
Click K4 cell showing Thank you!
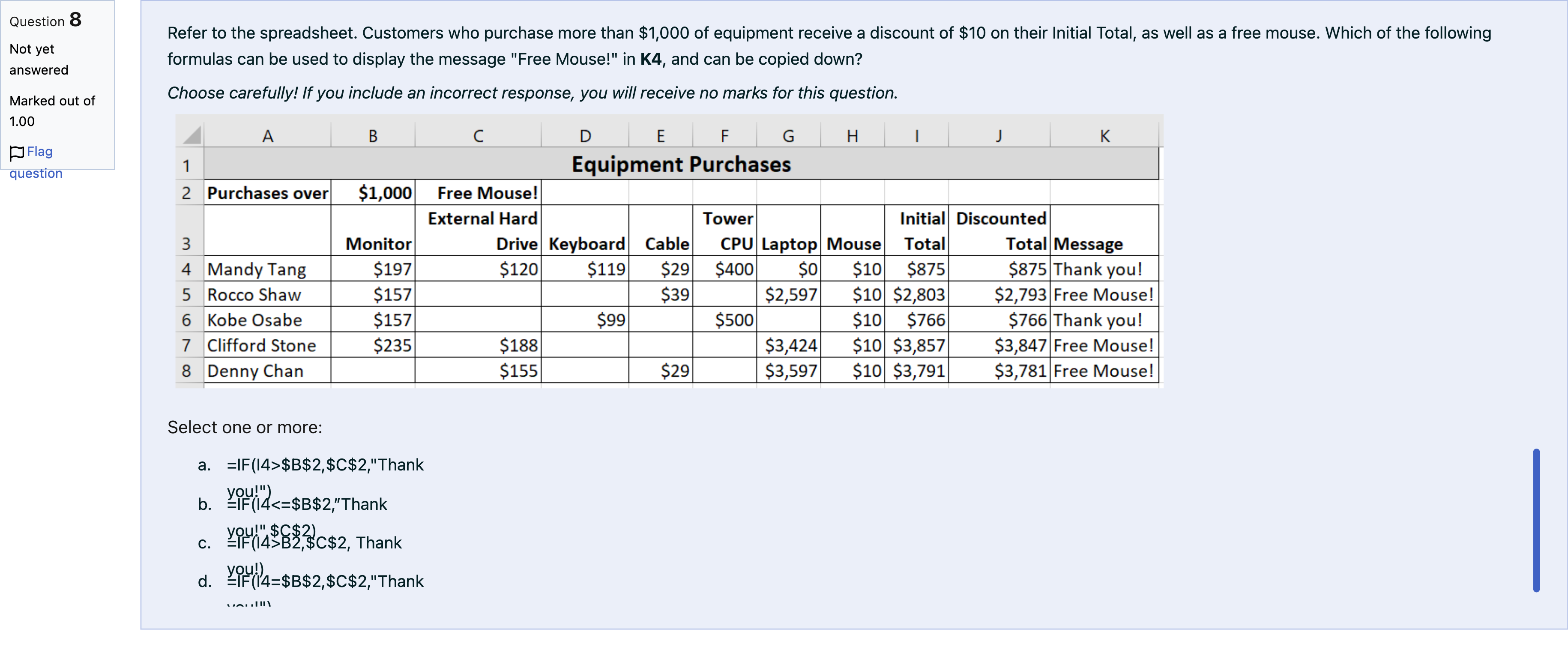pos(1104,269)
